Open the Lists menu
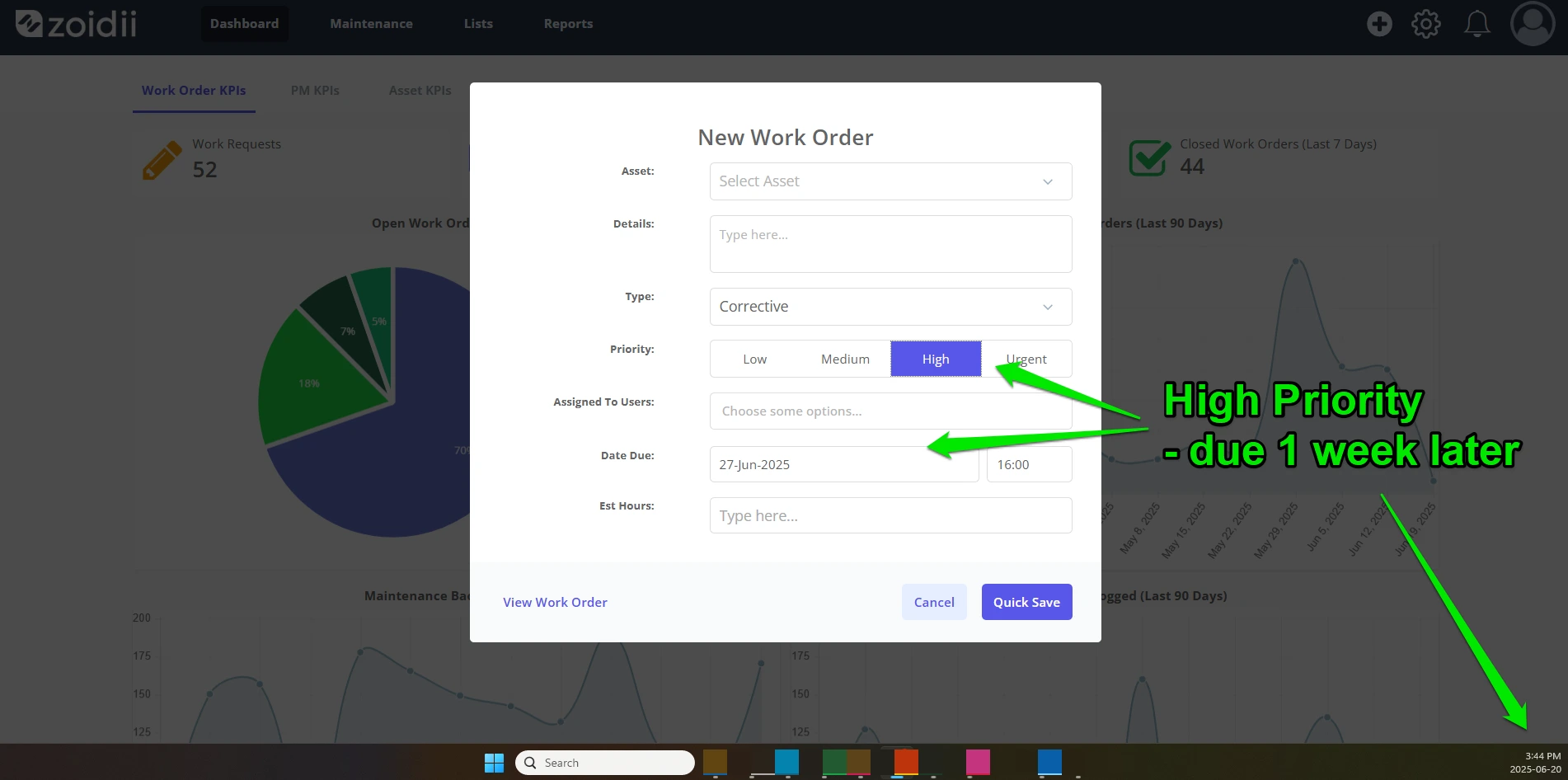 (478, 23)
